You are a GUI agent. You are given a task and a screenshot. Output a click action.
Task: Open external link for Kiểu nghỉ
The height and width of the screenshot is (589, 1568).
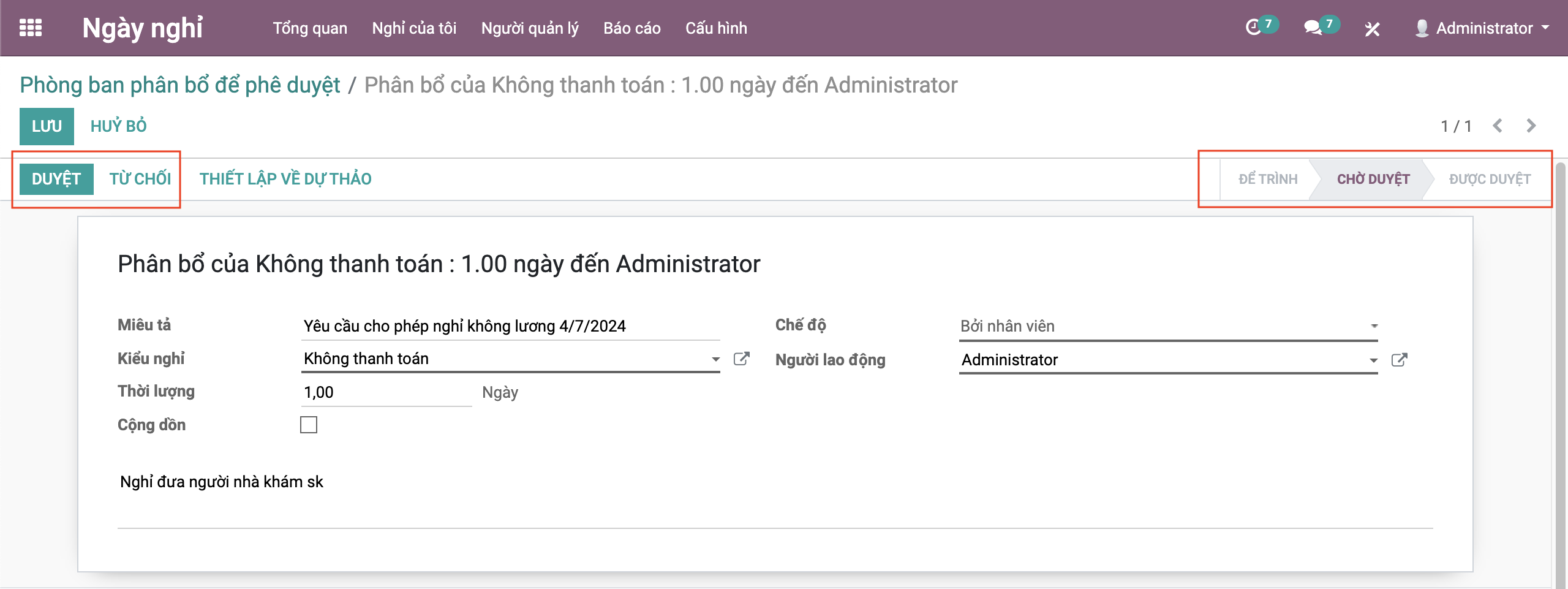coord(741,359)
